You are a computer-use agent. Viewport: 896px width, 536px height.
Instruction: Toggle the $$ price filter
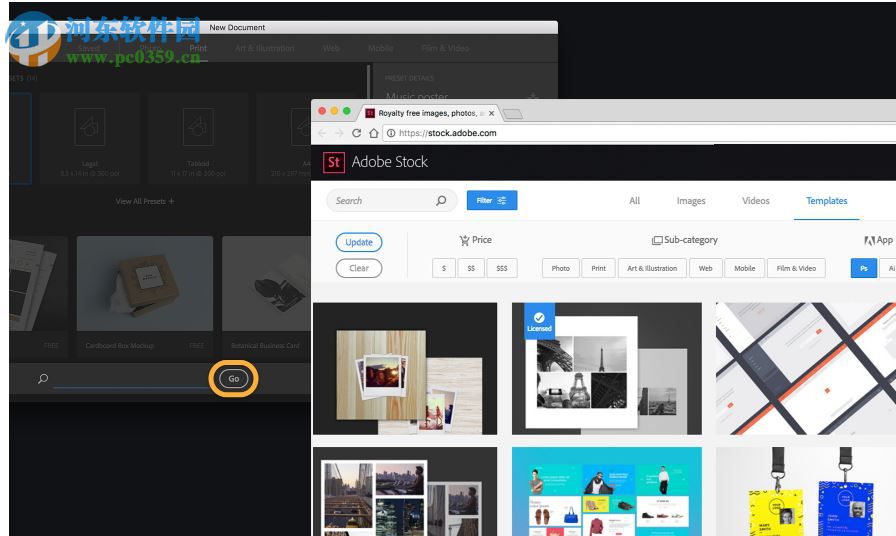[x=471, y=268]
